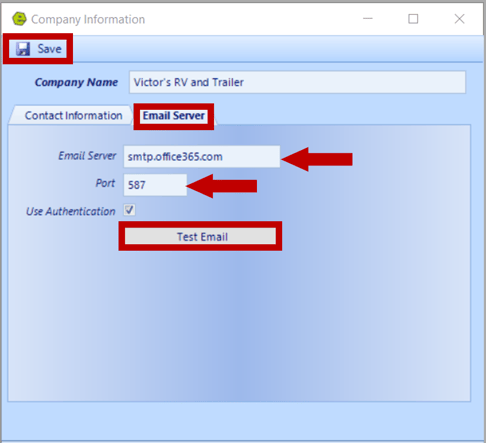This screenshot has height=443, width=486.
Task: Click the yellow application logo in title bar
Action: coord(19,19)
